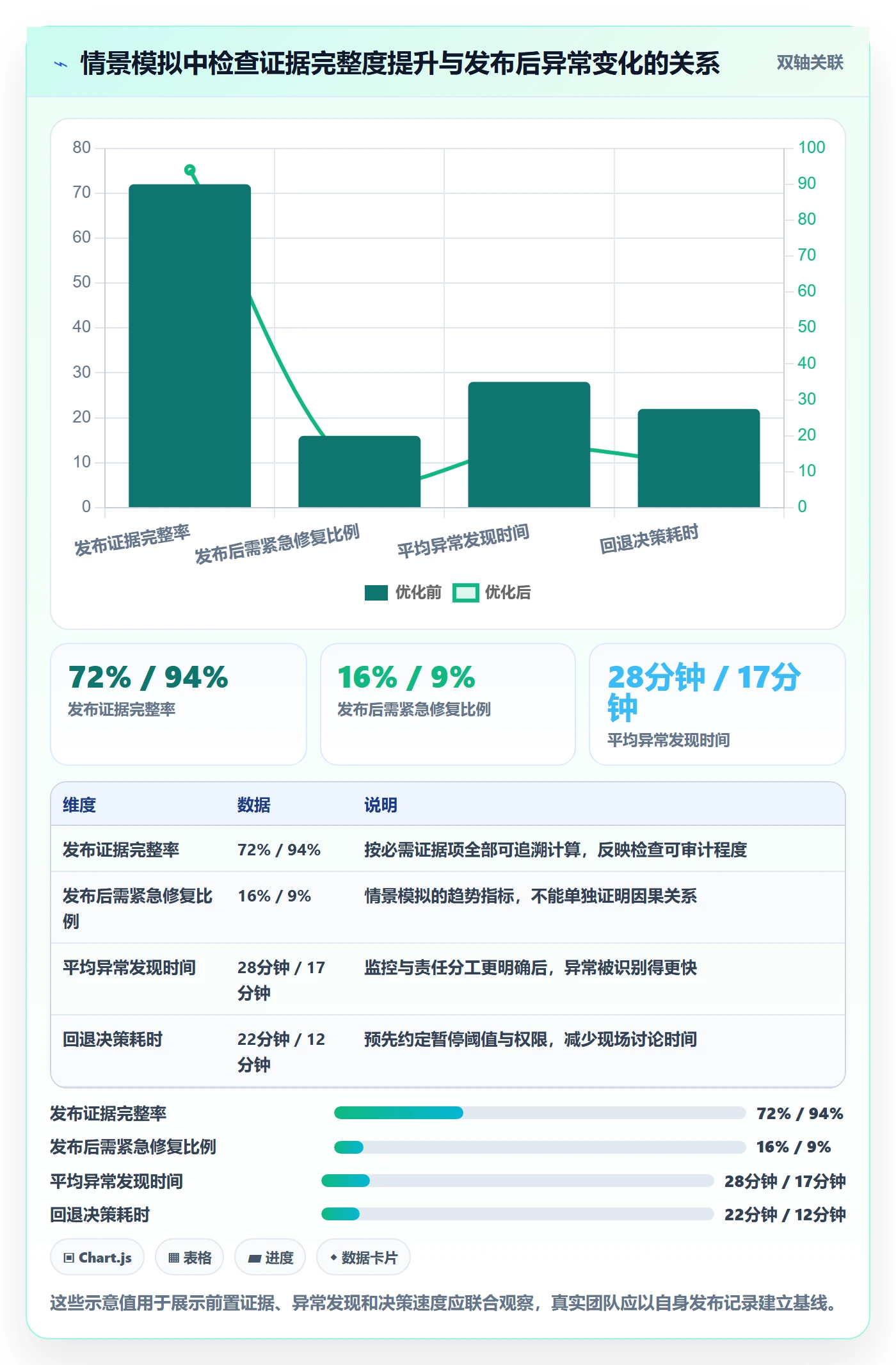Click the 进度 tag chip

270,1257
